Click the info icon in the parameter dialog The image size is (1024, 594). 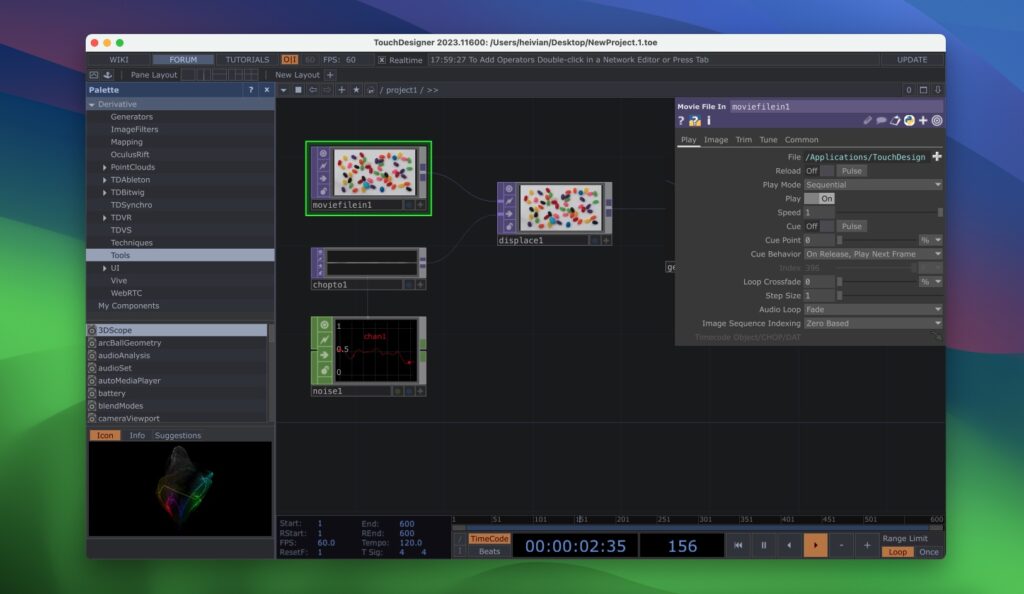pyautogui.click(x=709, y=121)
